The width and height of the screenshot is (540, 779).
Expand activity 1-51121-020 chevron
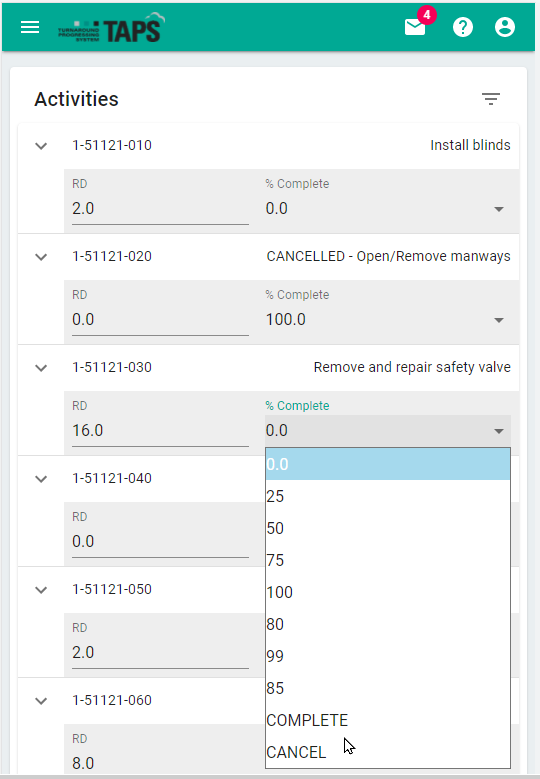41,257
